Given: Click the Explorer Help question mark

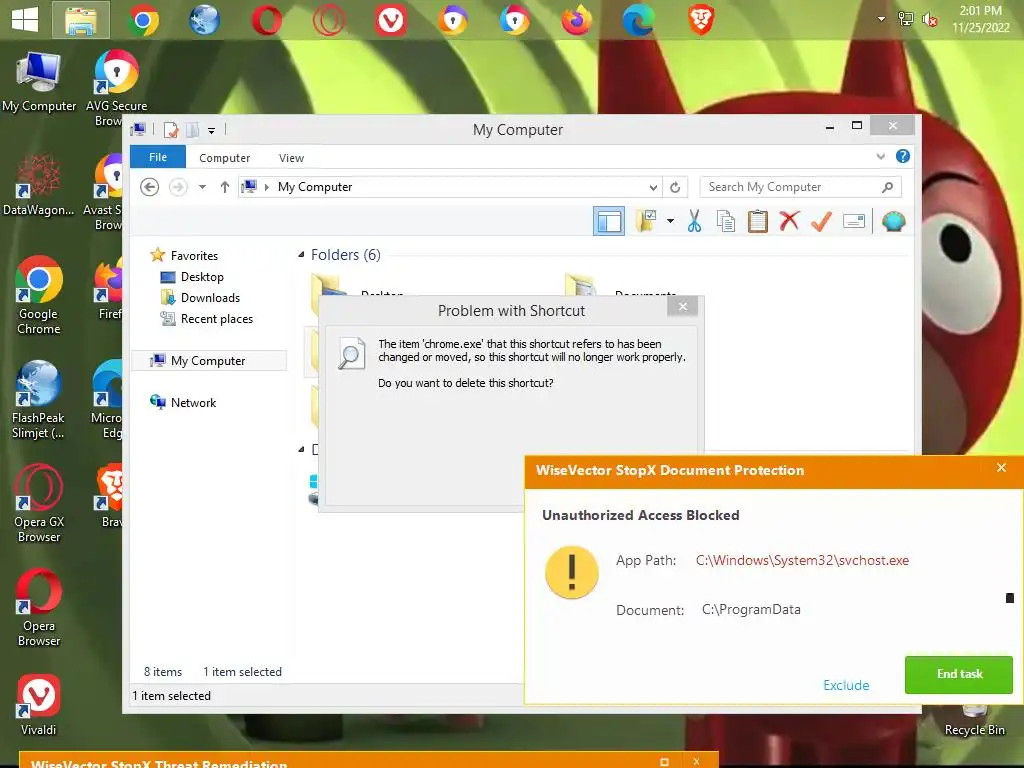Looking at the screenshot, I should click(x=903, y=156).
